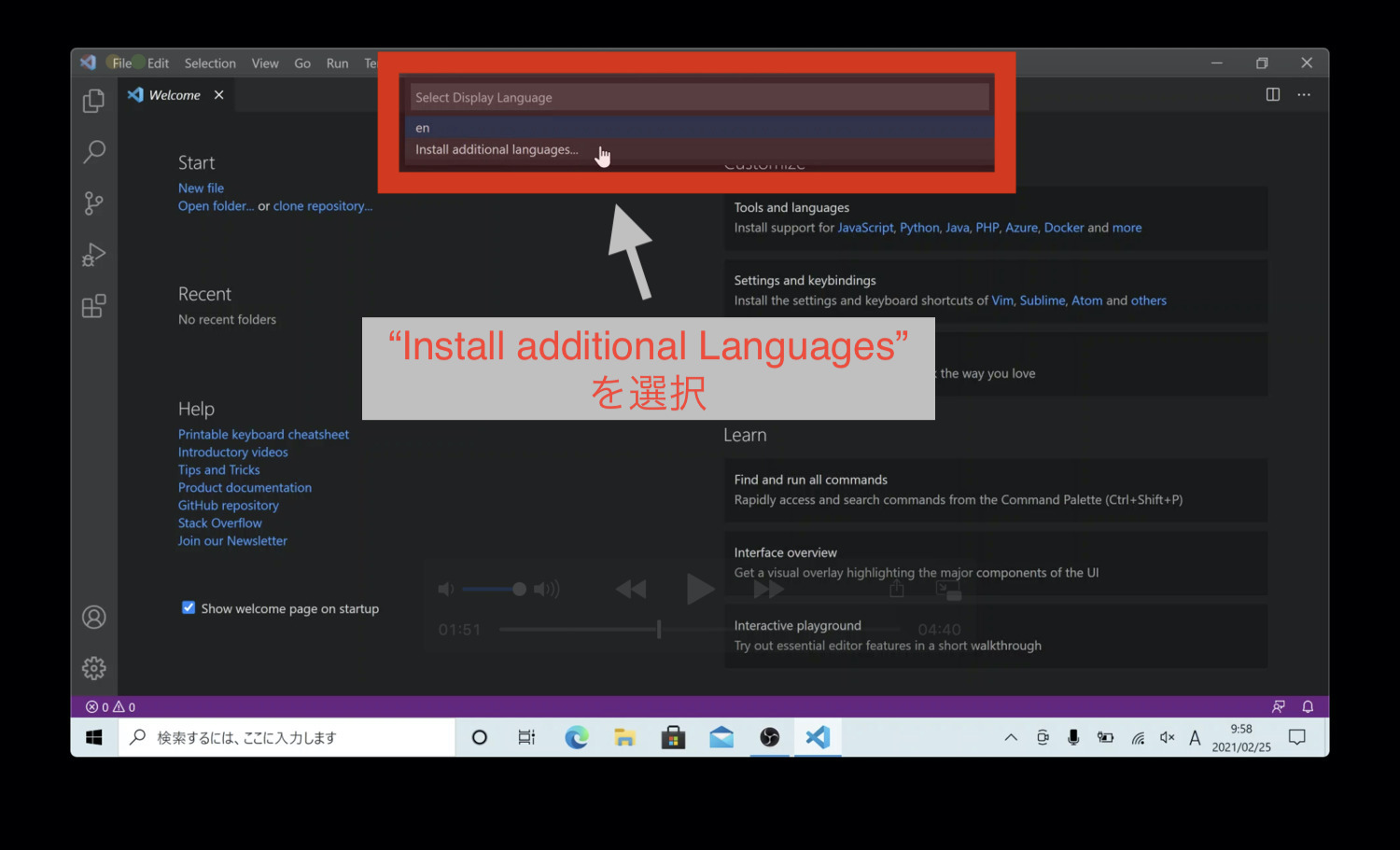
Task: Open notifications bell in the status bar
Action: pyautogui.click(x=1308, y=707)
